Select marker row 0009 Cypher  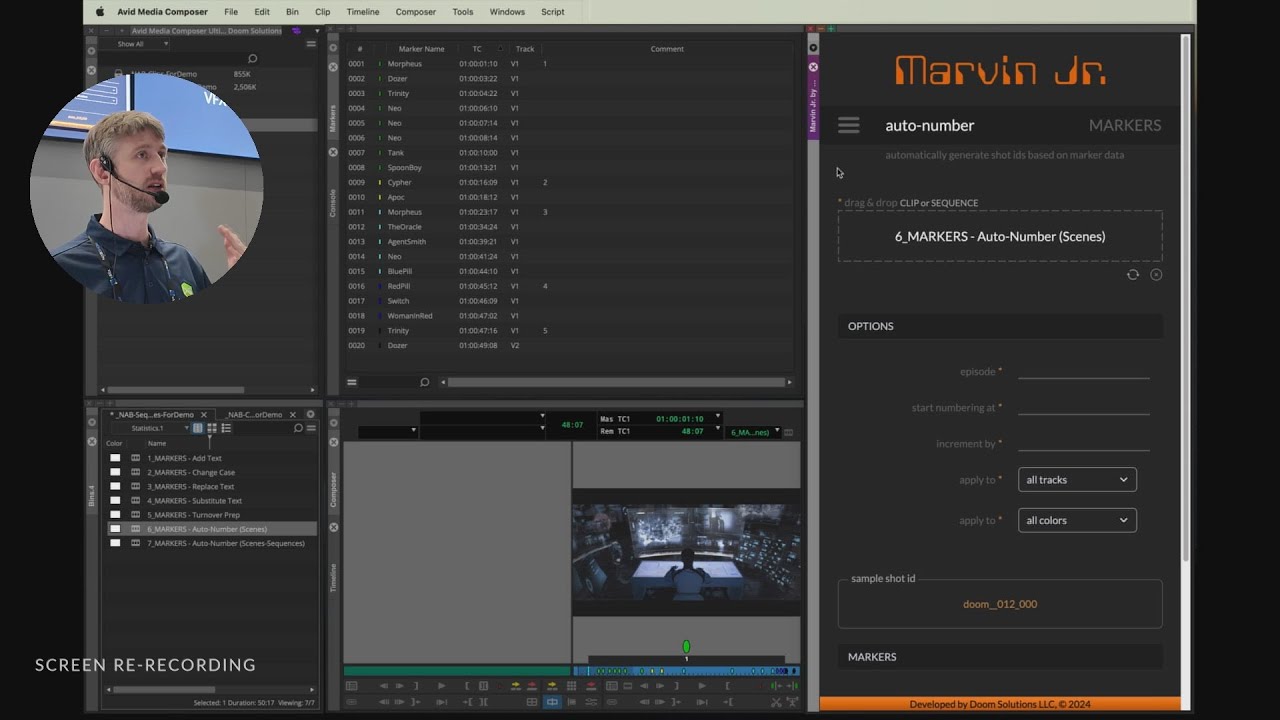pos(570,182)
